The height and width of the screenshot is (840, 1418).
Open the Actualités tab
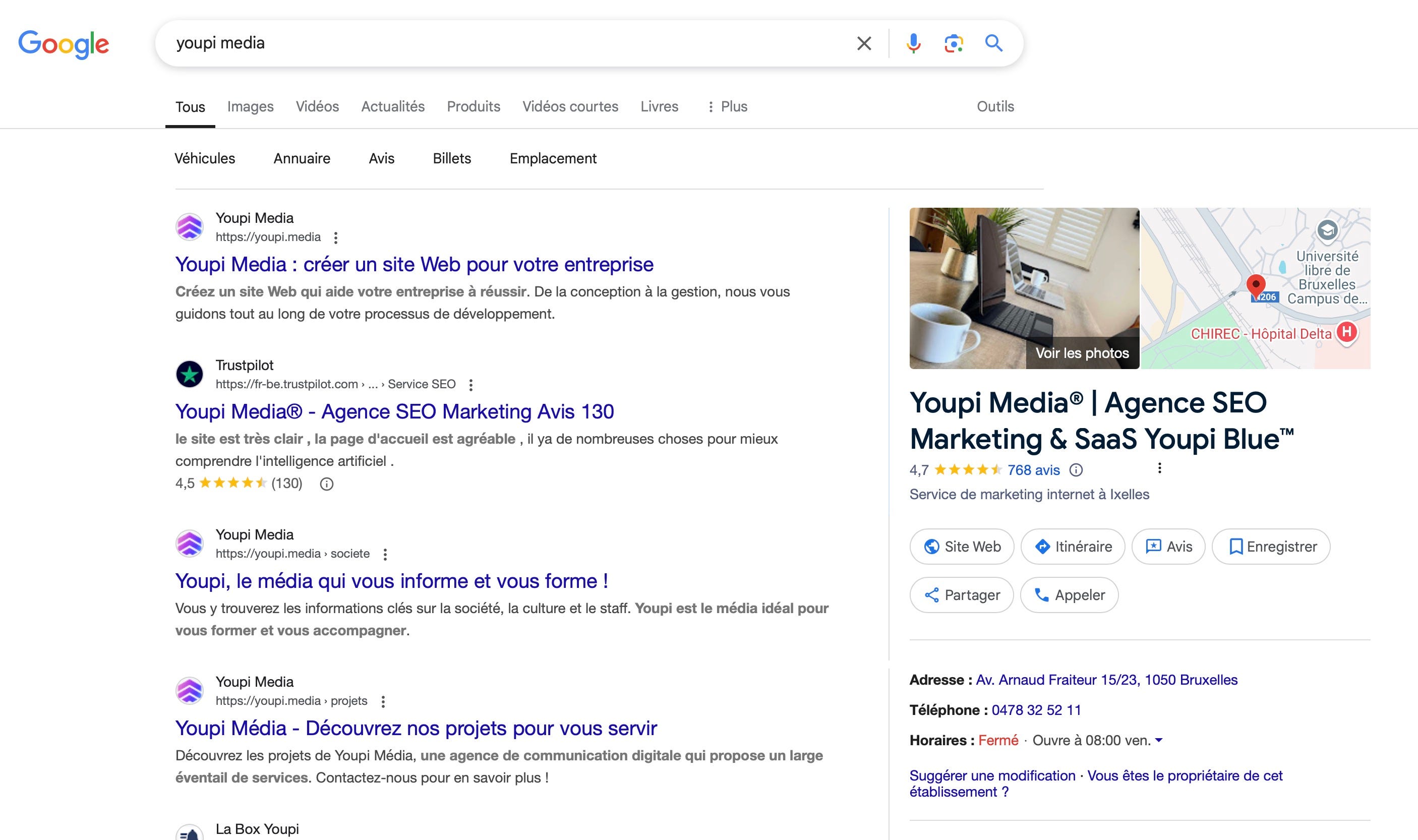pos(393,106)
